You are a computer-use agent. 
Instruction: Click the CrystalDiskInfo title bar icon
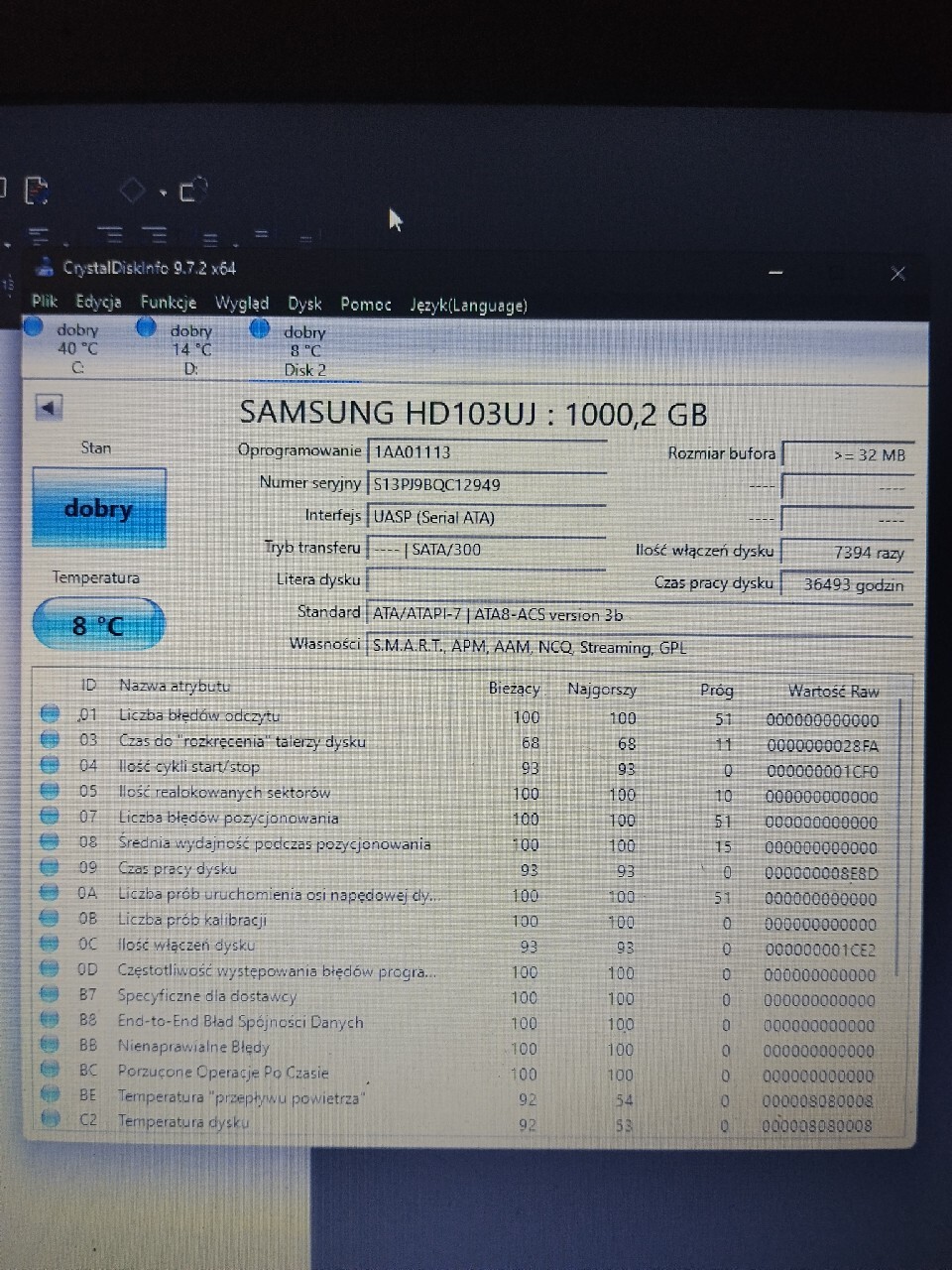click(x=44, y=266)
